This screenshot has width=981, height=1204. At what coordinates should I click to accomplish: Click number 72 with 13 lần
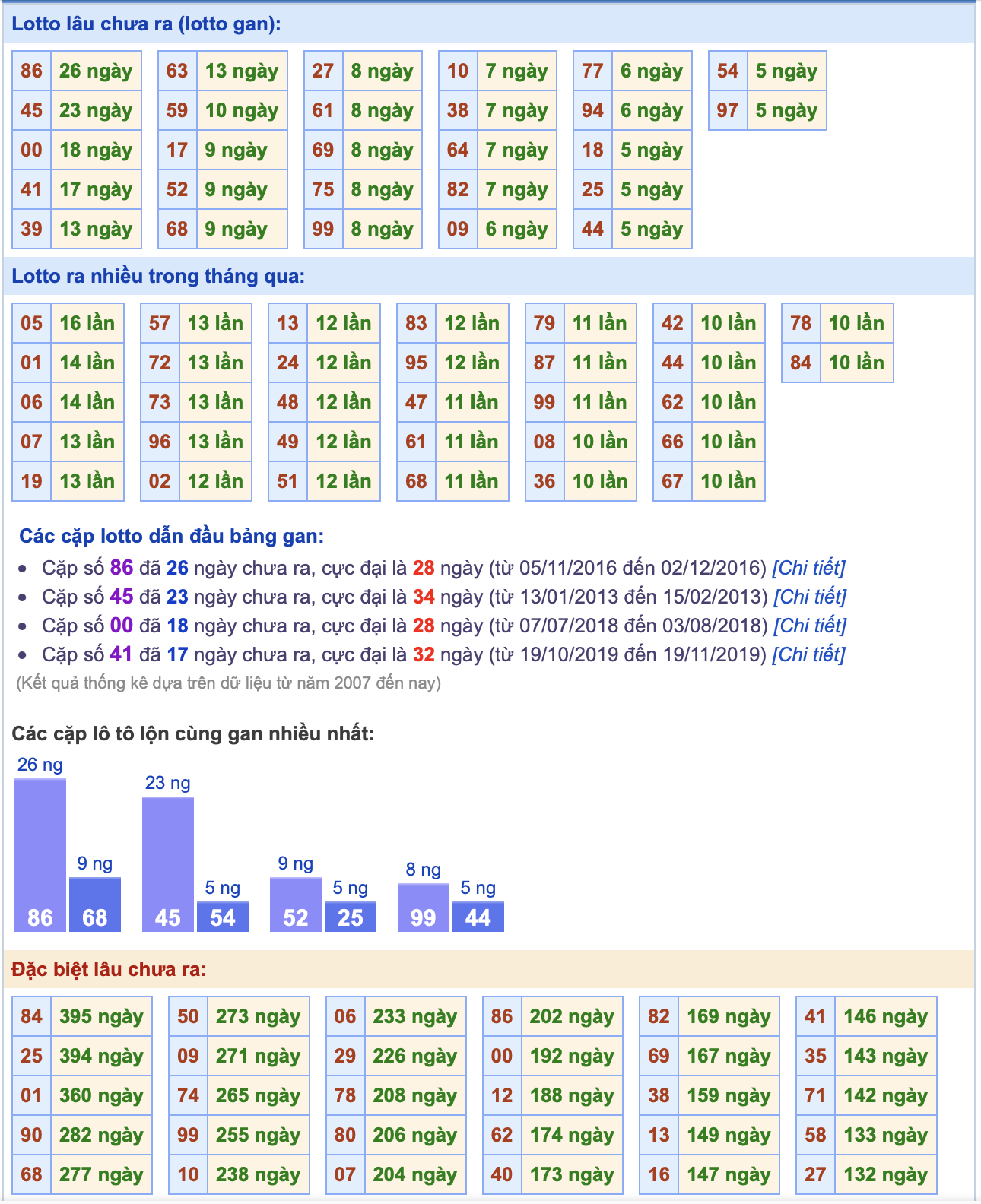160,363
